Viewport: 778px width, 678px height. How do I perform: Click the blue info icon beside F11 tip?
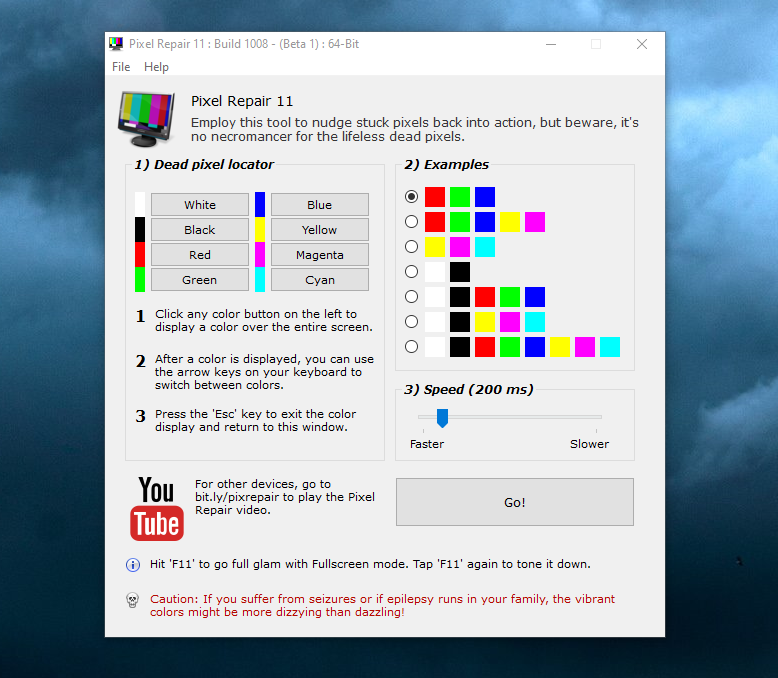pyautogui.click(x=133, y=565)
